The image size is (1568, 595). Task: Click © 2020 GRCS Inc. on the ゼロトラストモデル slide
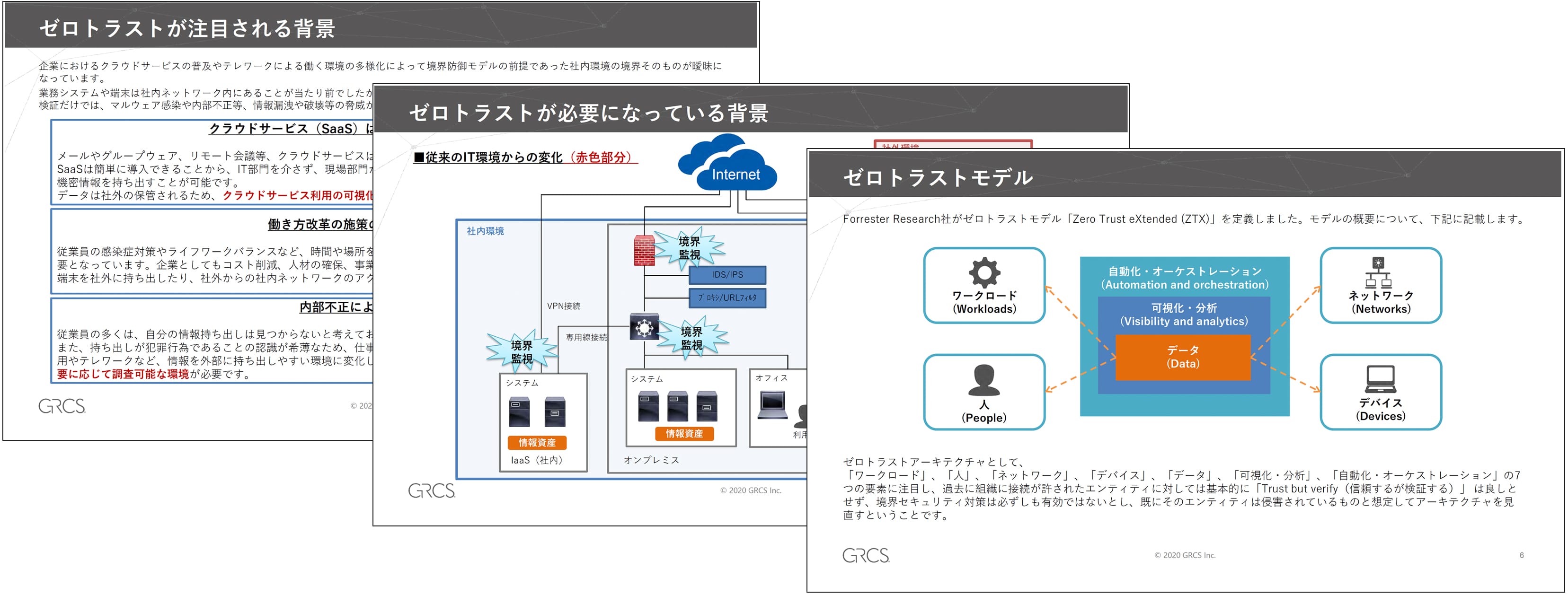click(1185, 555)
